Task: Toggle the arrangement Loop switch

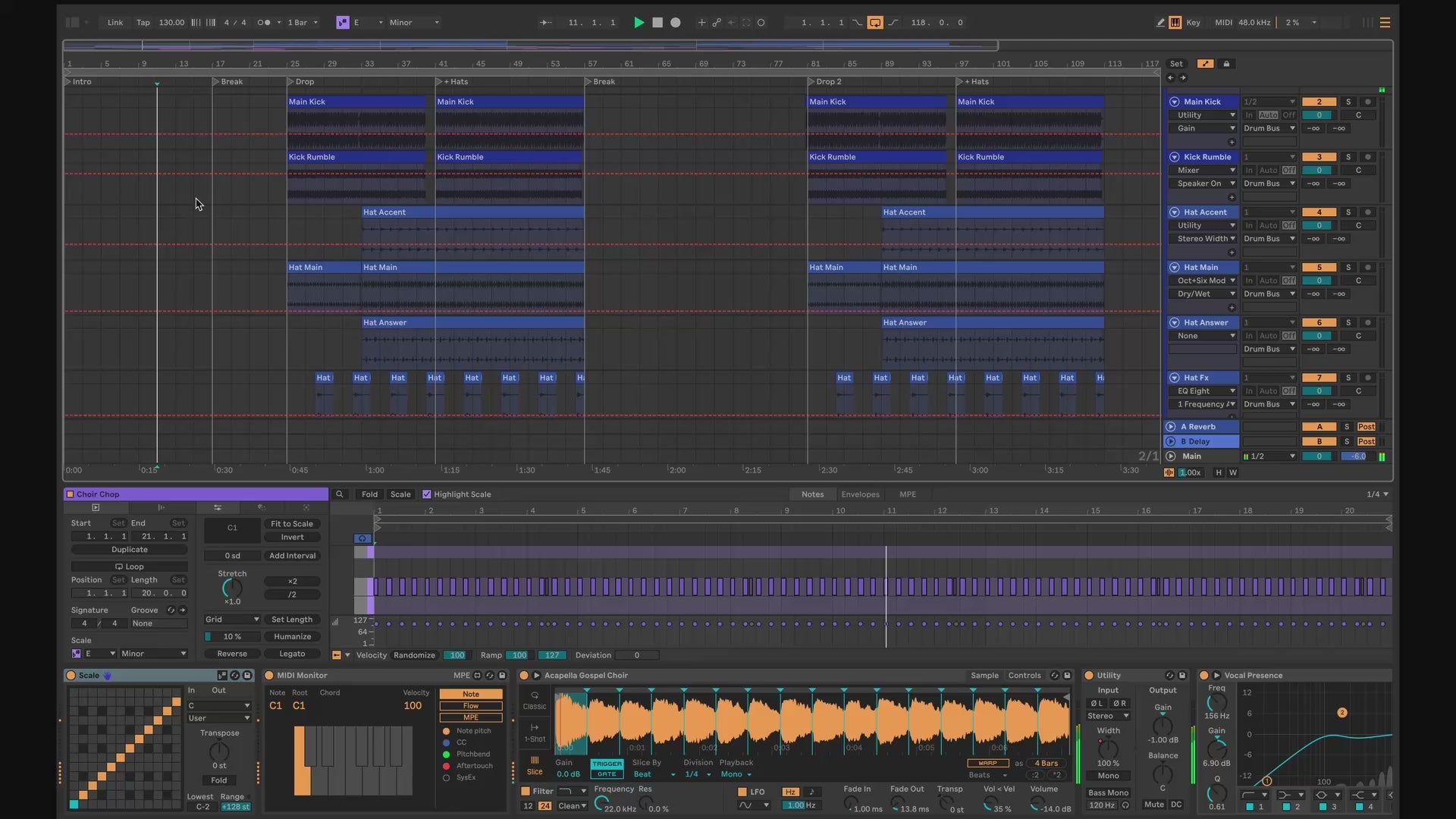Action: coord(875,23)
